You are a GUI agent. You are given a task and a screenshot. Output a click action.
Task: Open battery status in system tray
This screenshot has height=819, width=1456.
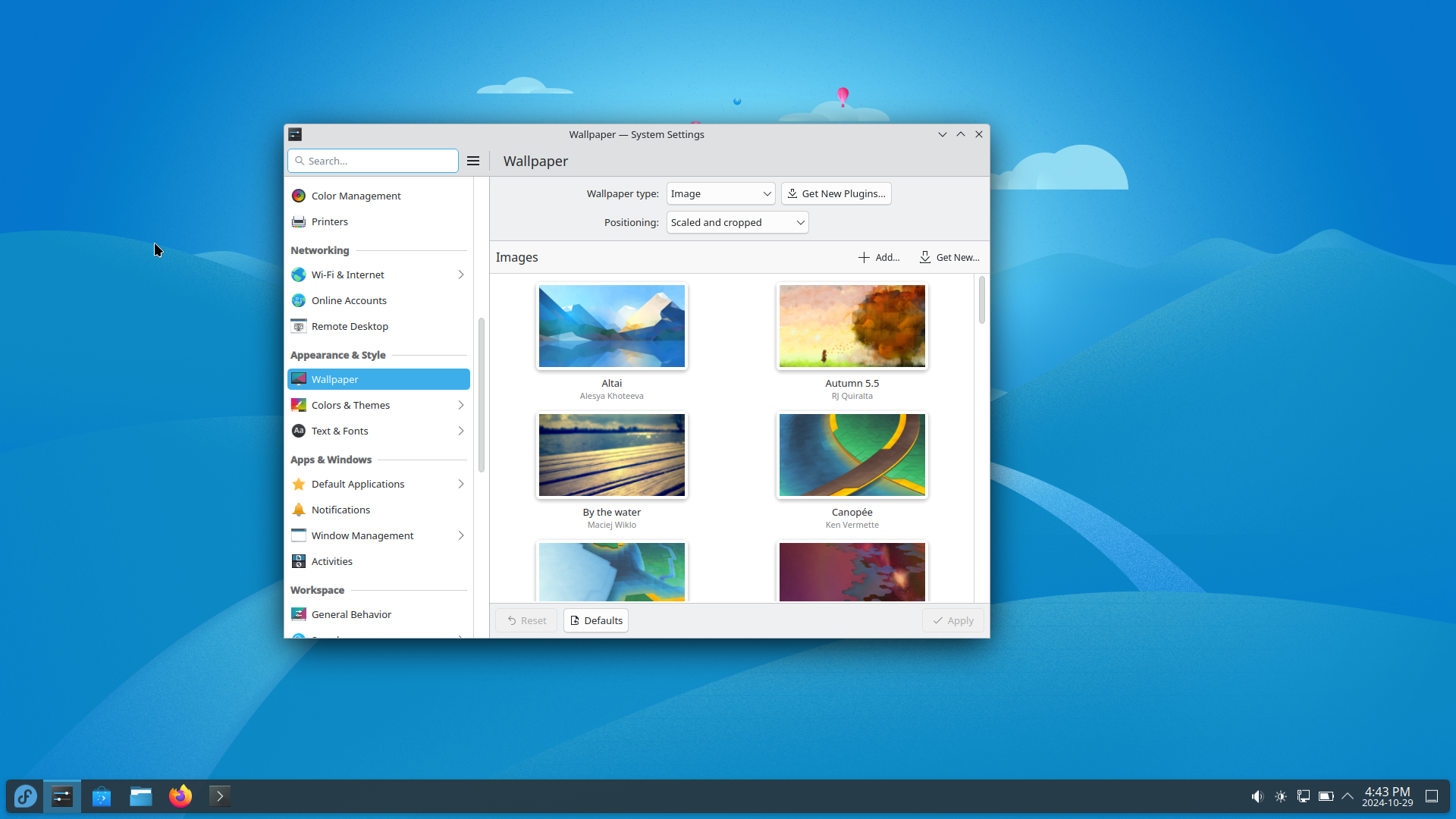(1326, 796)
